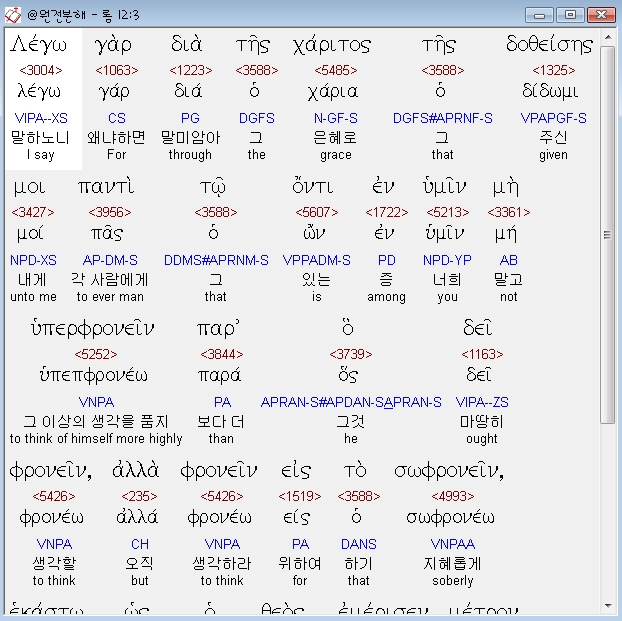Click Strong's number <4993>

click(453, 496)
